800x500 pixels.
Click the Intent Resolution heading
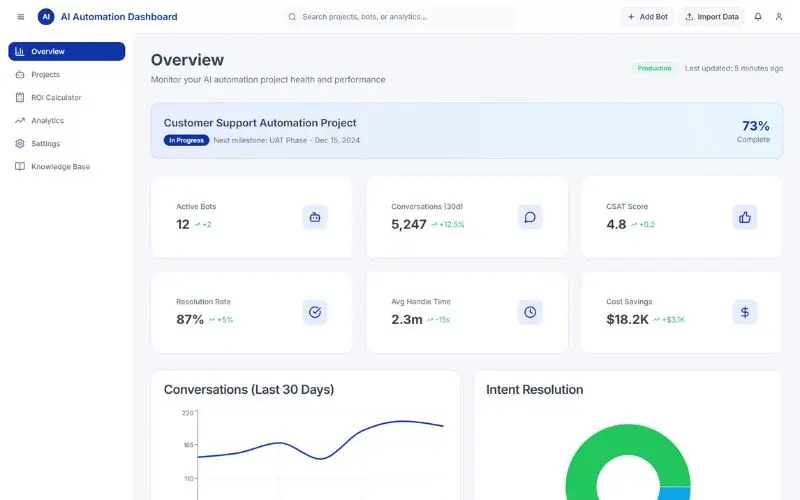click(534, 390)
